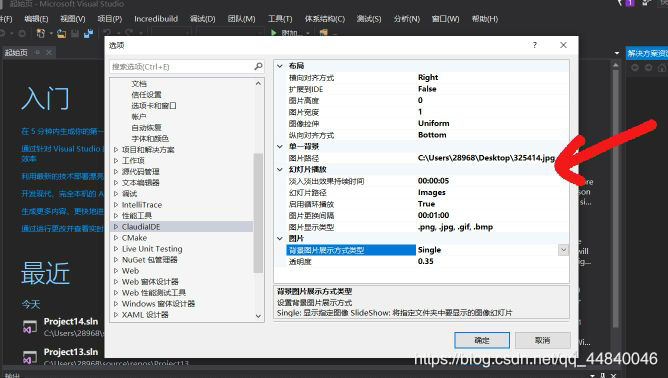Collapse the 图片 property section
Screen dimensions: 668x378
280,239
